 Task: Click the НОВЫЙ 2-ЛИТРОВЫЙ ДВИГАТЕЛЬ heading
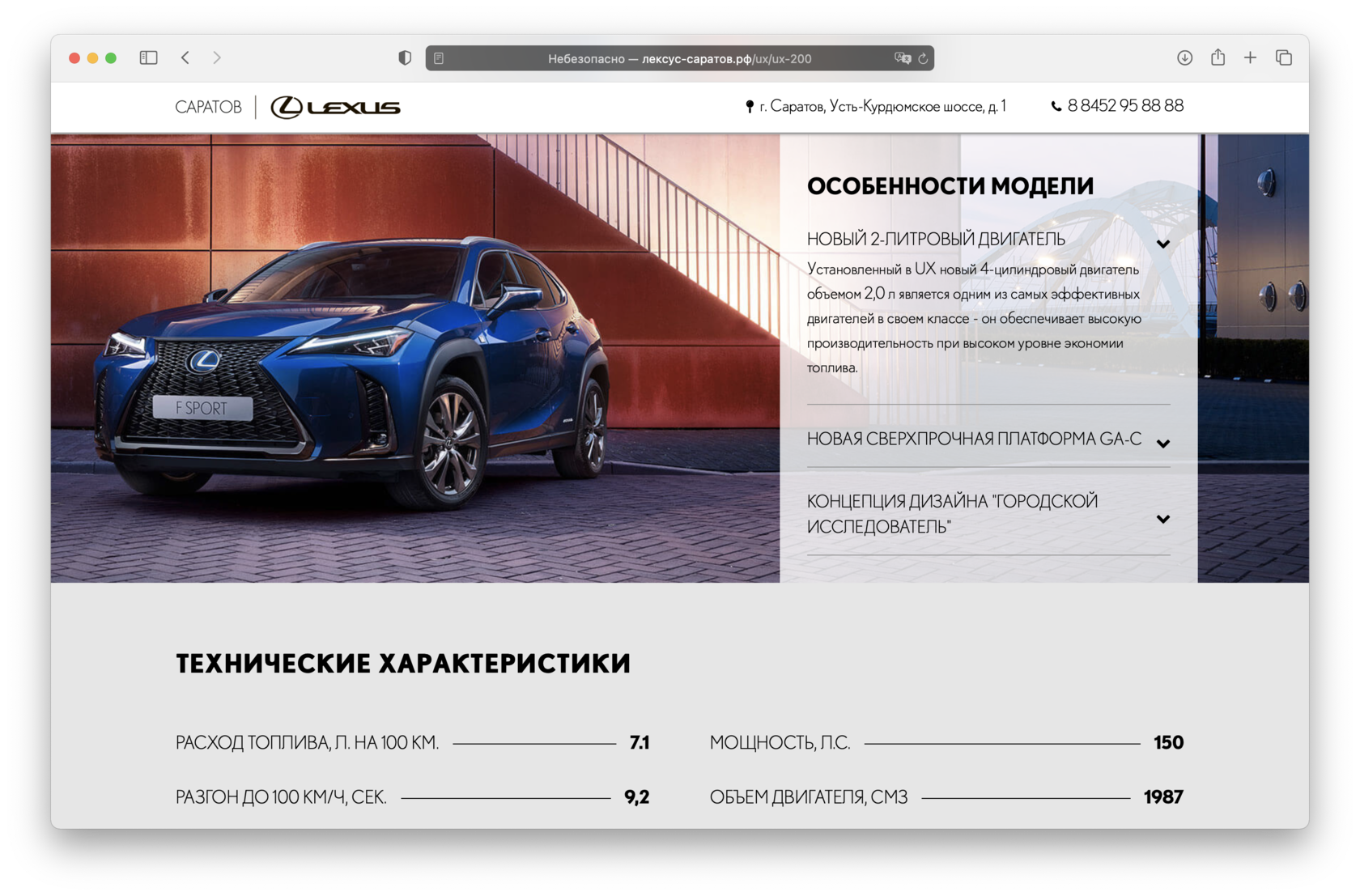click(x=936, y=239)
